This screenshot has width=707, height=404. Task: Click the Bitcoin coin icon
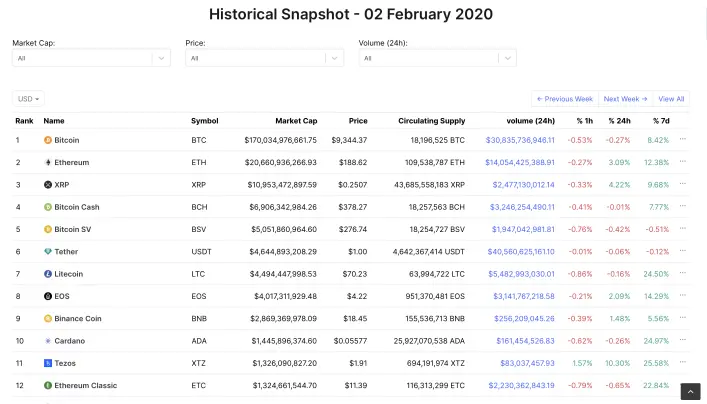48,140
